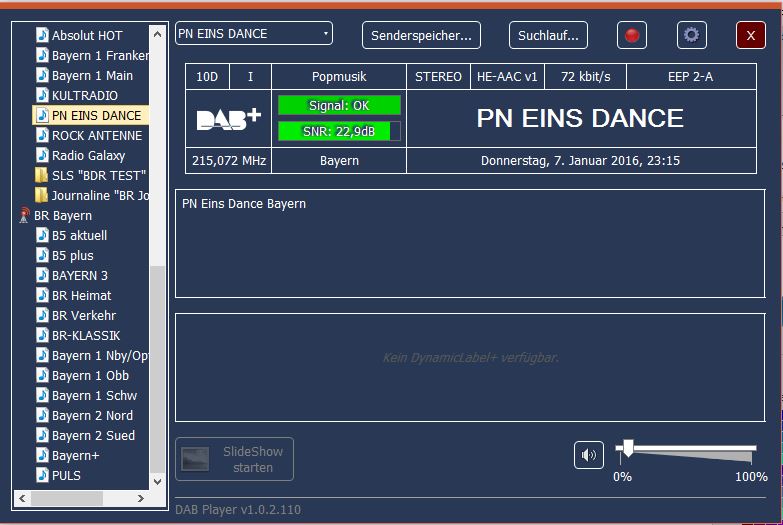Start the SlideShow
Screen dimensions: 783x525
pos(235,459)
